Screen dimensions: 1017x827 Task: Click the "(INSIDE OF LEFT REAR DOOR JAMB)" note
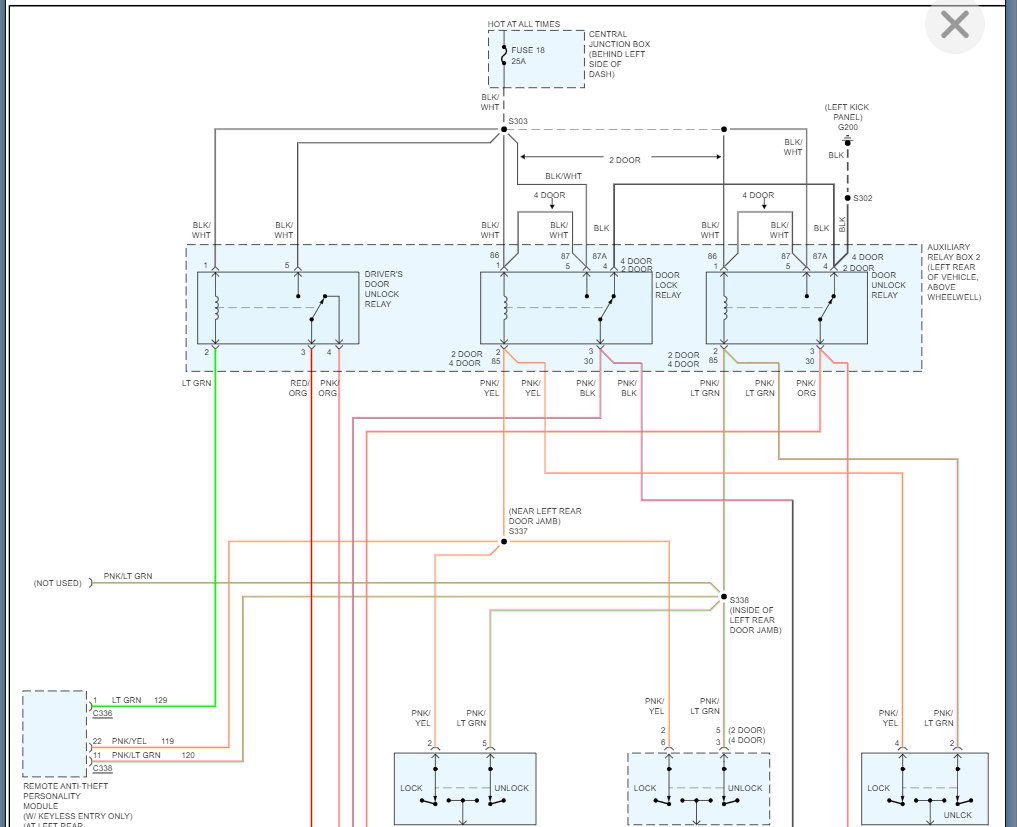(755, 620)
